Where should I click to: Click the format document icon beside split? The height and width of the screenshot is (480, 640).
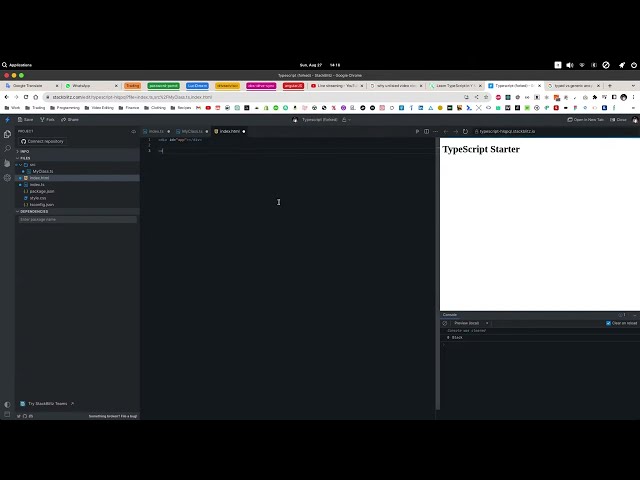417,131
